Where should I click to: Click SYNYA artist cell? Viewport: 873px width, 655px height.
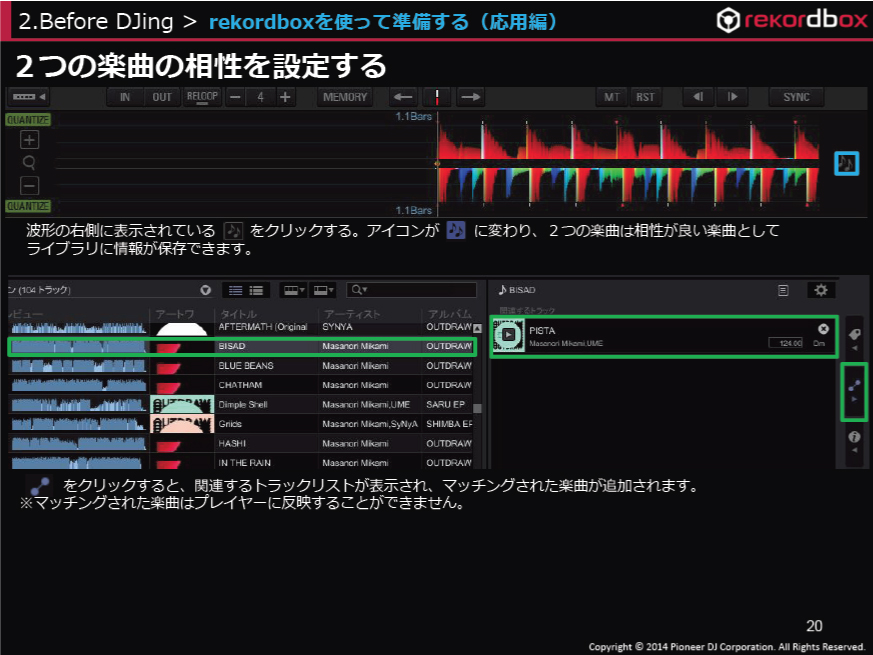(337, 327)
